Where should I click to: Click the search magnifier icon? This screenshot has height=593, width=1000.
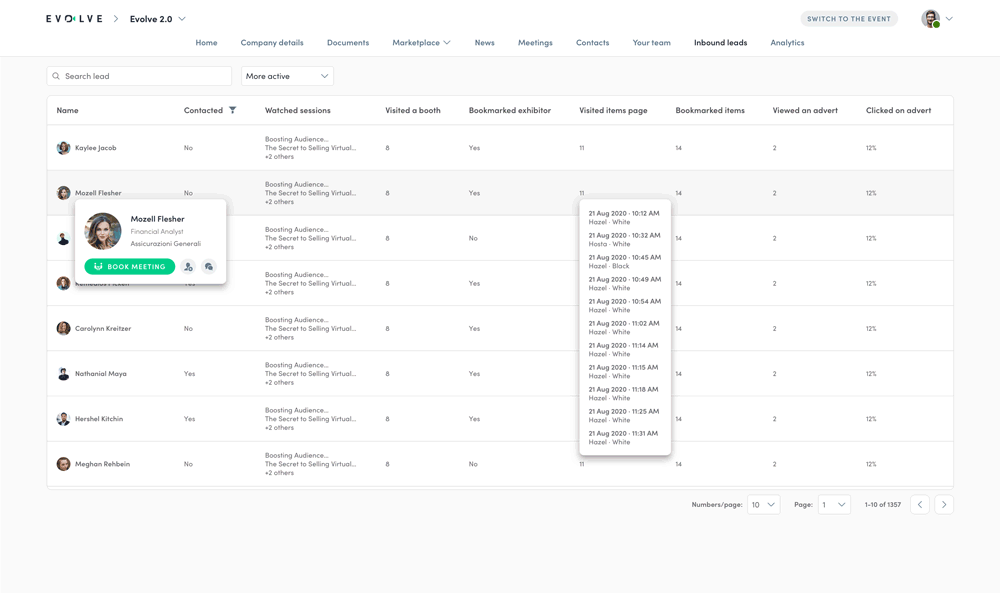(56, 76)
